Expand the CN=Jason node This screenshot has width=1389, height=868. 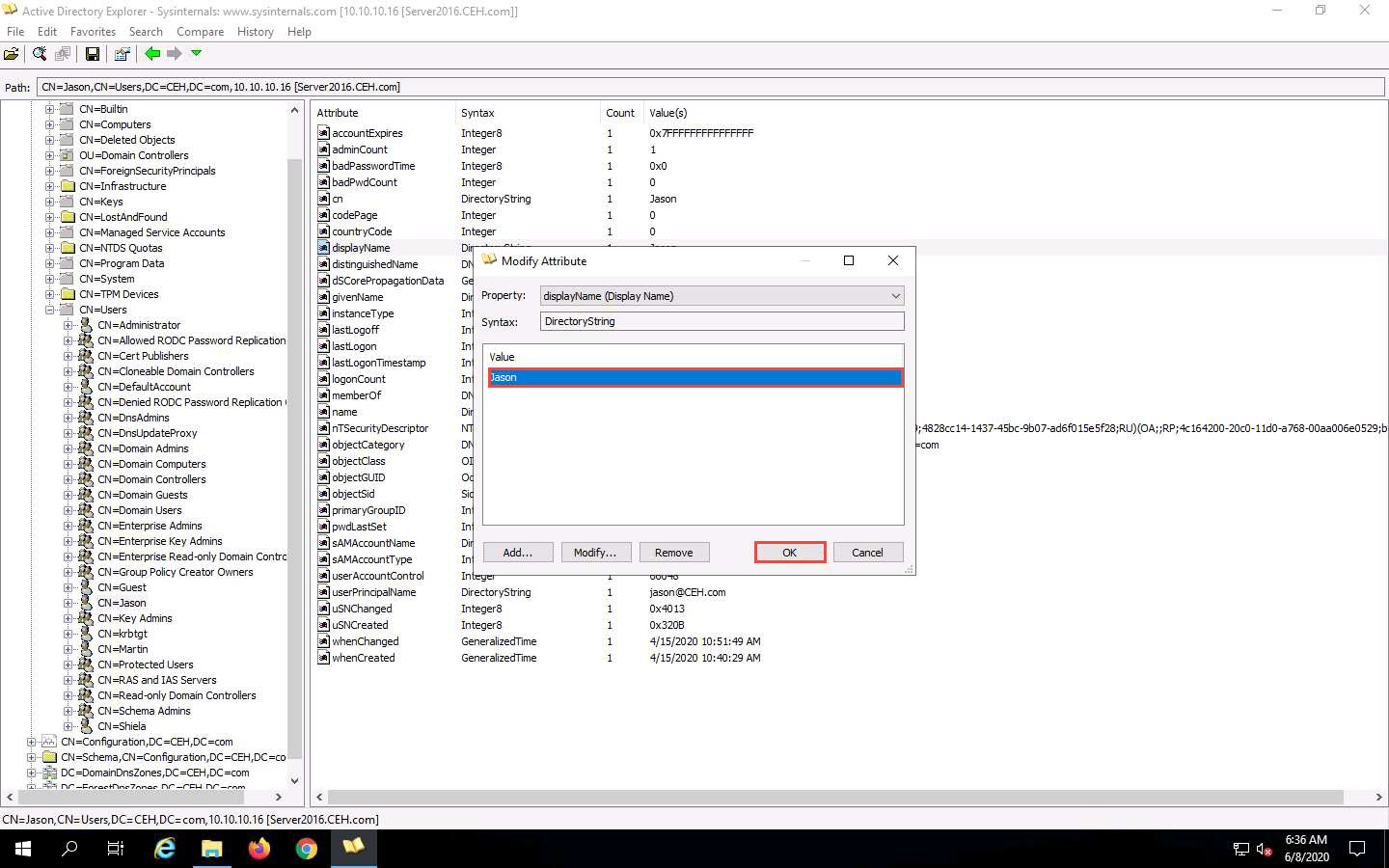click(68, 603)
